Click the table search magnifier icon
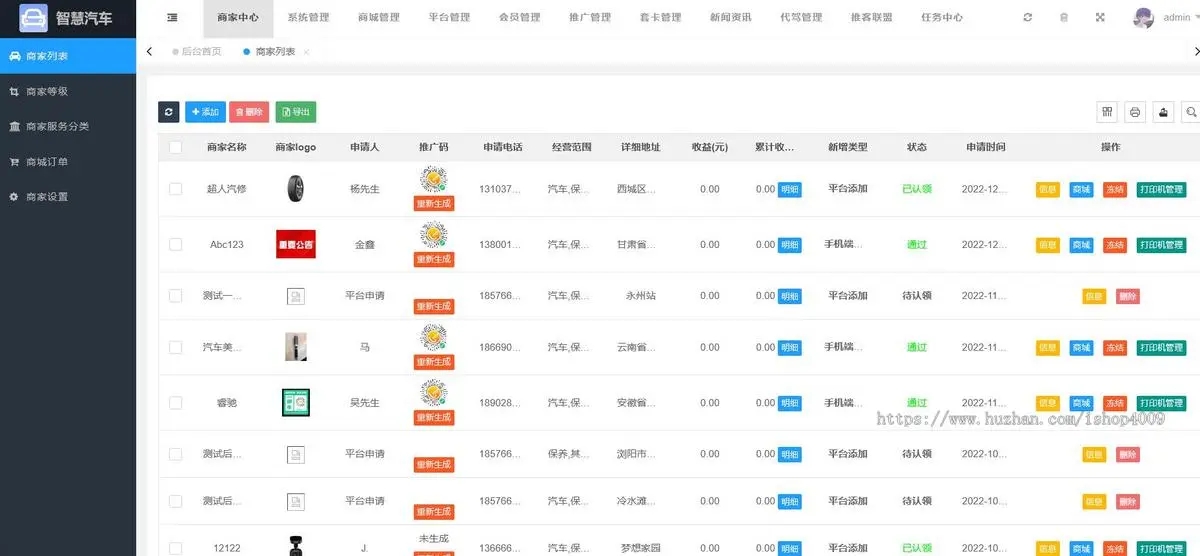The image size is (1200, 556). pyautogui.click(x=1190, y=112)
